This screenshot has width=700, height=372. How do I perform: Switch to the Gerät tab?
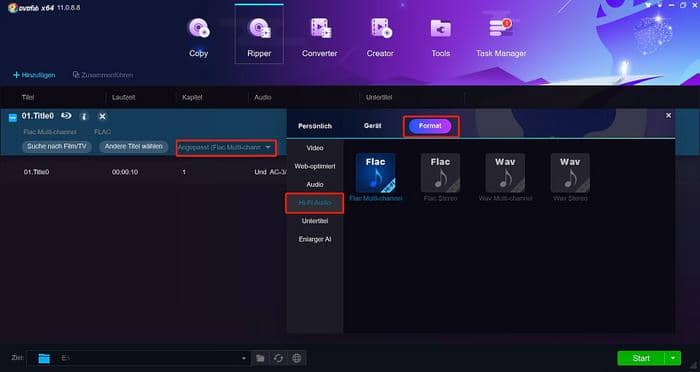click(372, 126)
